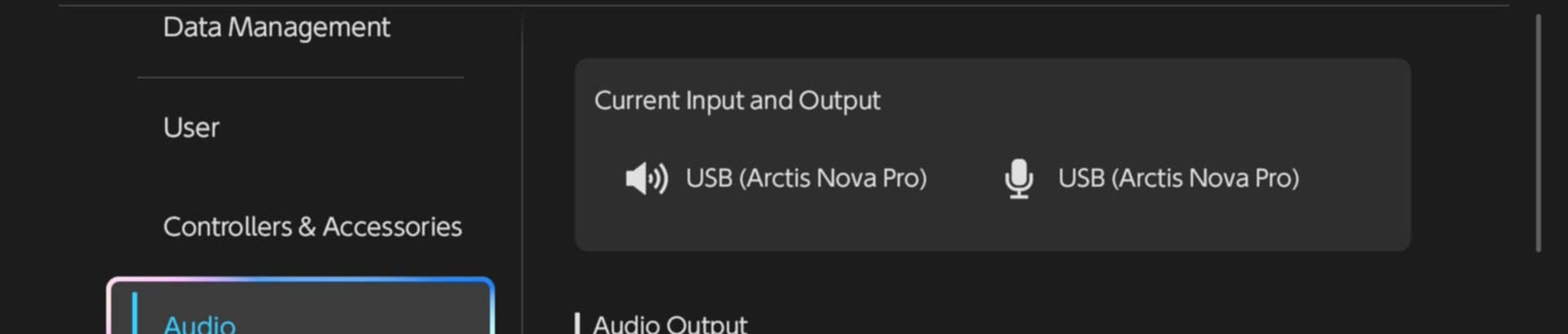Click the separator line below Data Management
Screen dimensions: 1568x334
[300, 78]
